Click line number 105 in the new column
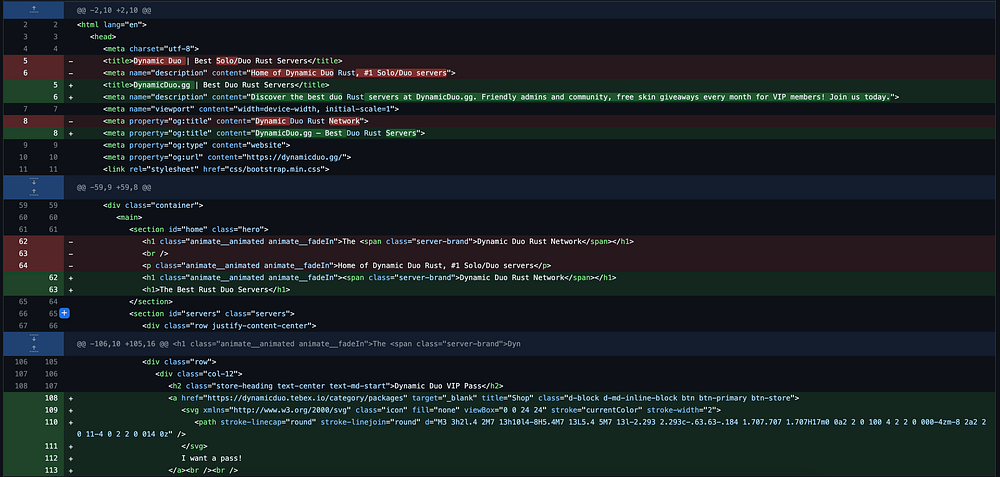The height and width of the screenshot is (477, 1000). click(52, 362)
